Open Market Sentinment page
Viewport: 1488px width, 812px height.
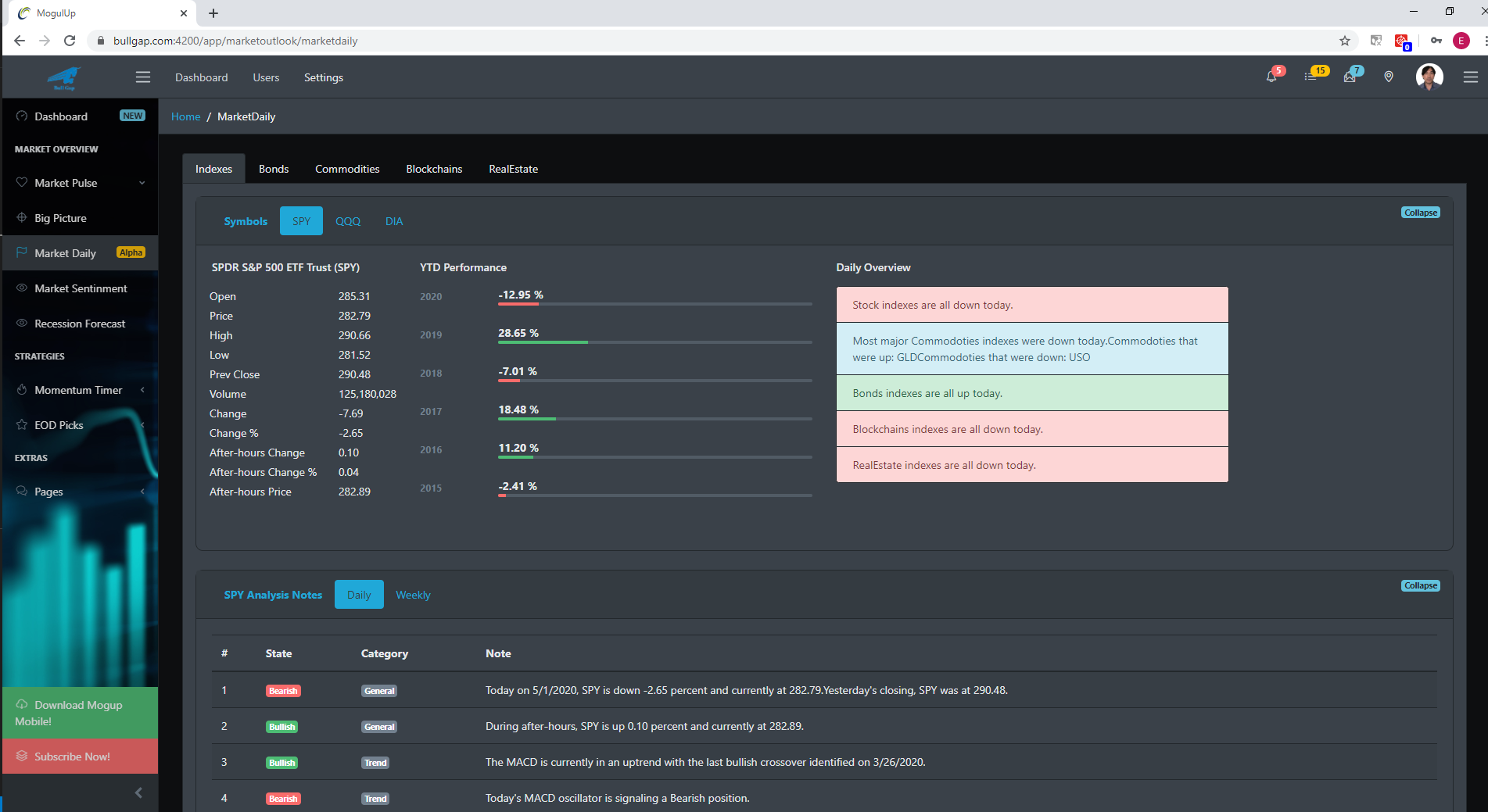tap(80, 288)
